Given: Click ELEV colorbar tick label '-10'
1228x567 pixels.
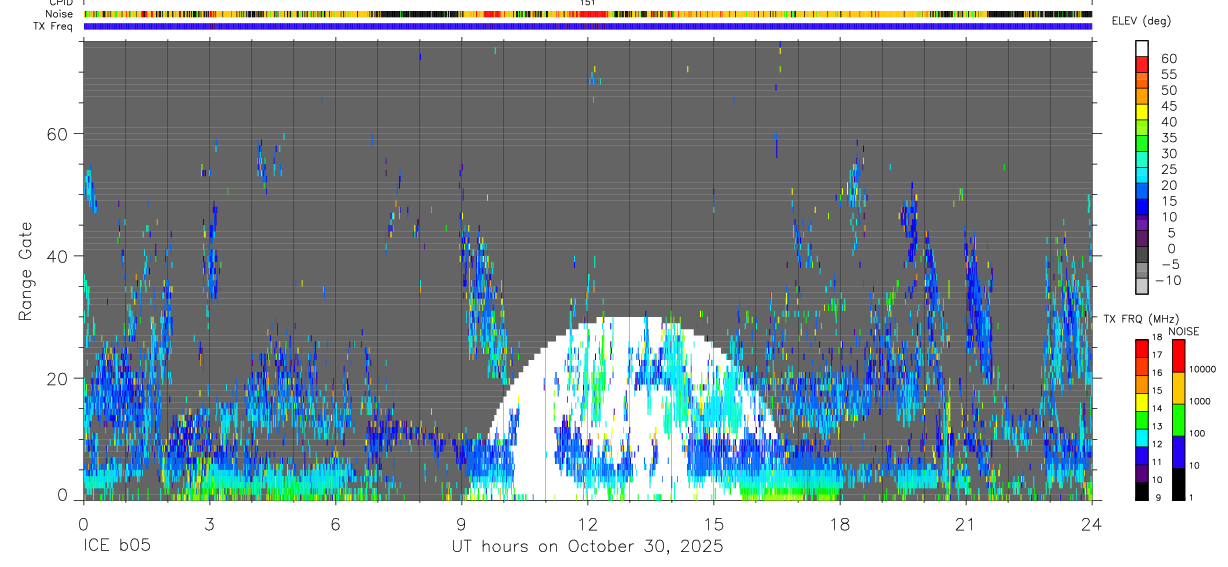Looking at the screenshot, I should click(1168, 280).
